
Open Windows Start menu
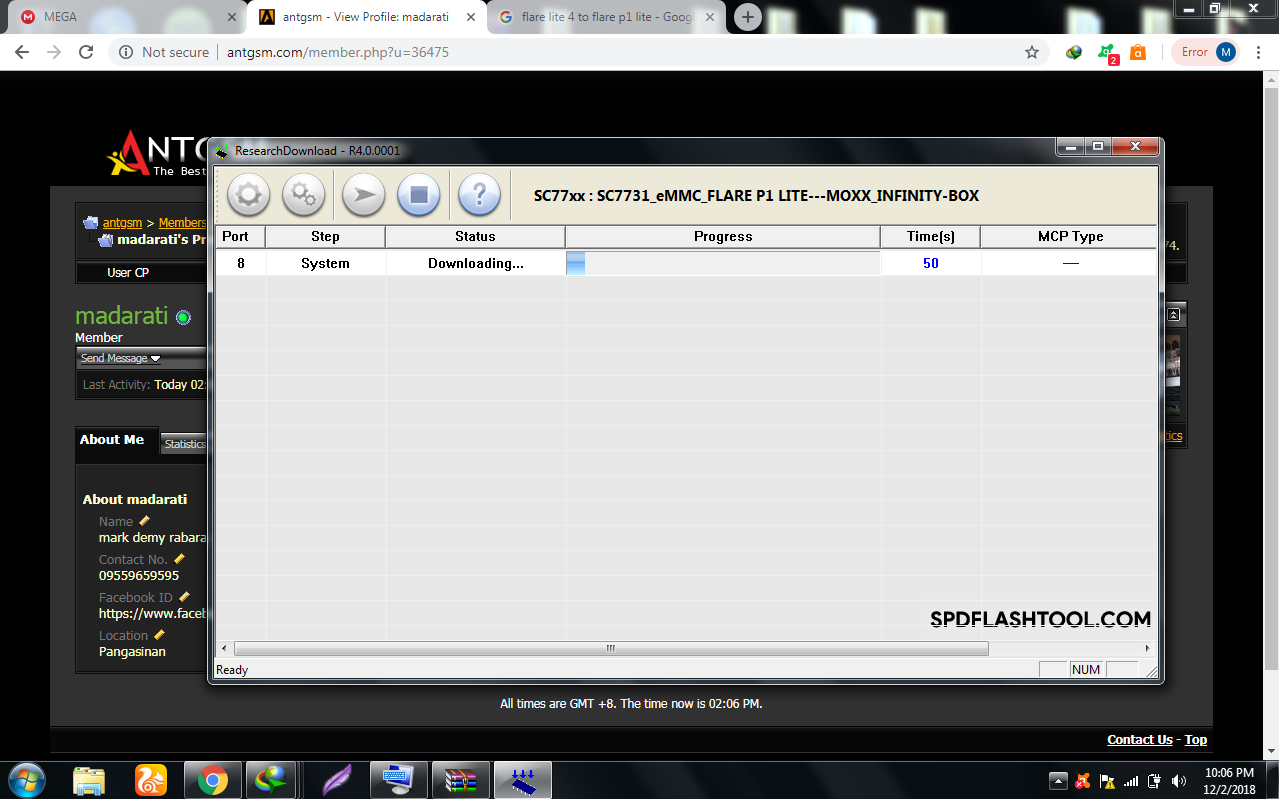(x=26, y=779)
